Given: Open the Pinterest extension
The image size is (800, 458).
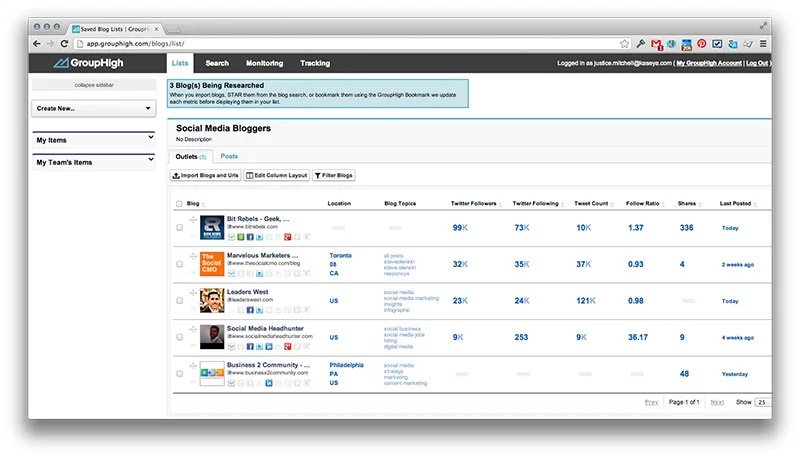Looking at the screenshot, I should pos(702,44).
